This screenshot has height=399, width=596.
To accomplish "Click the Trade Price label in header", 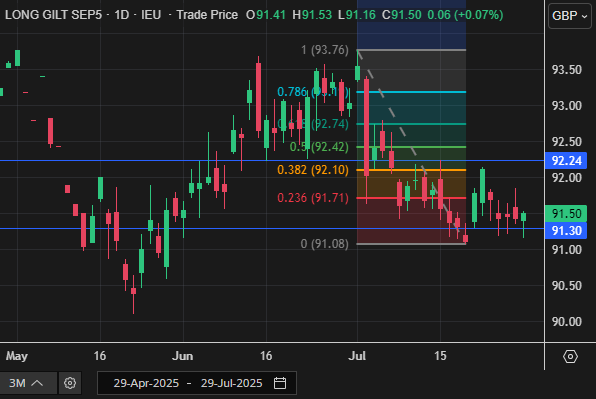I will coord(207,15).
